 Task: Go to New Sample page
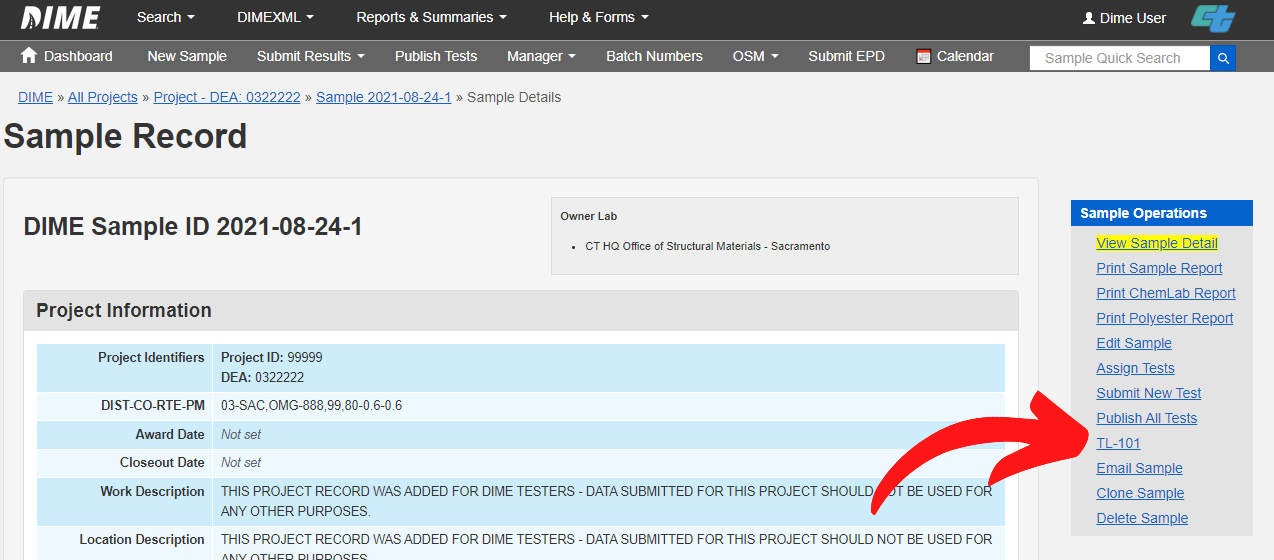[x=187, y=56]
